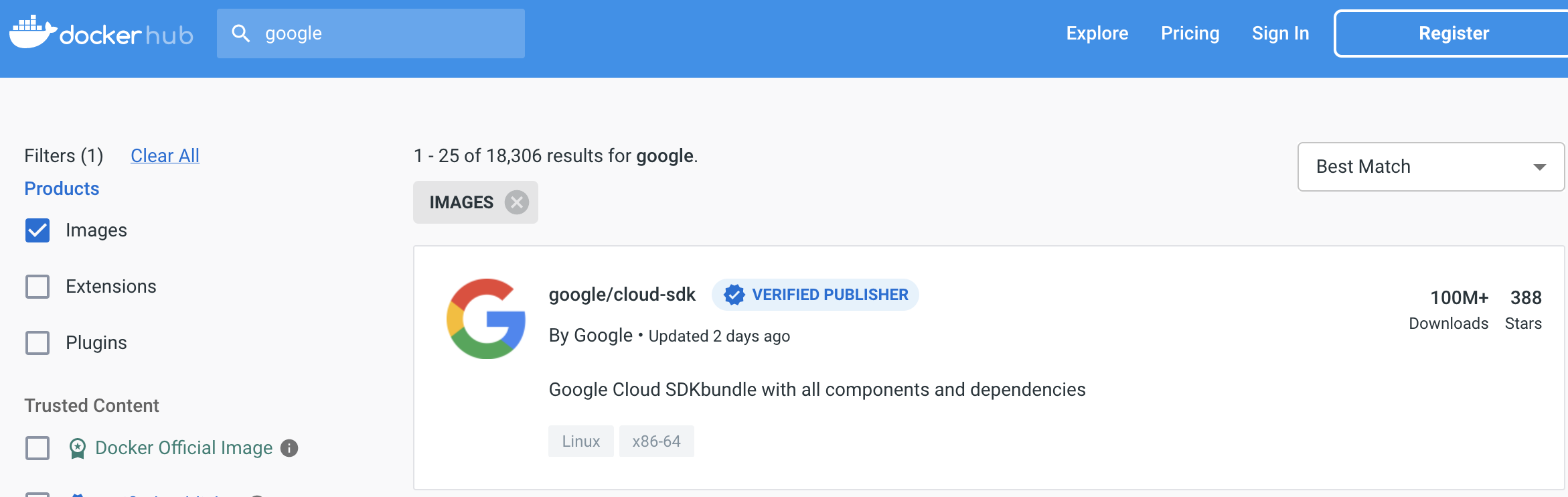
Task: Open the Explore menu
Action: (1097, 32)
